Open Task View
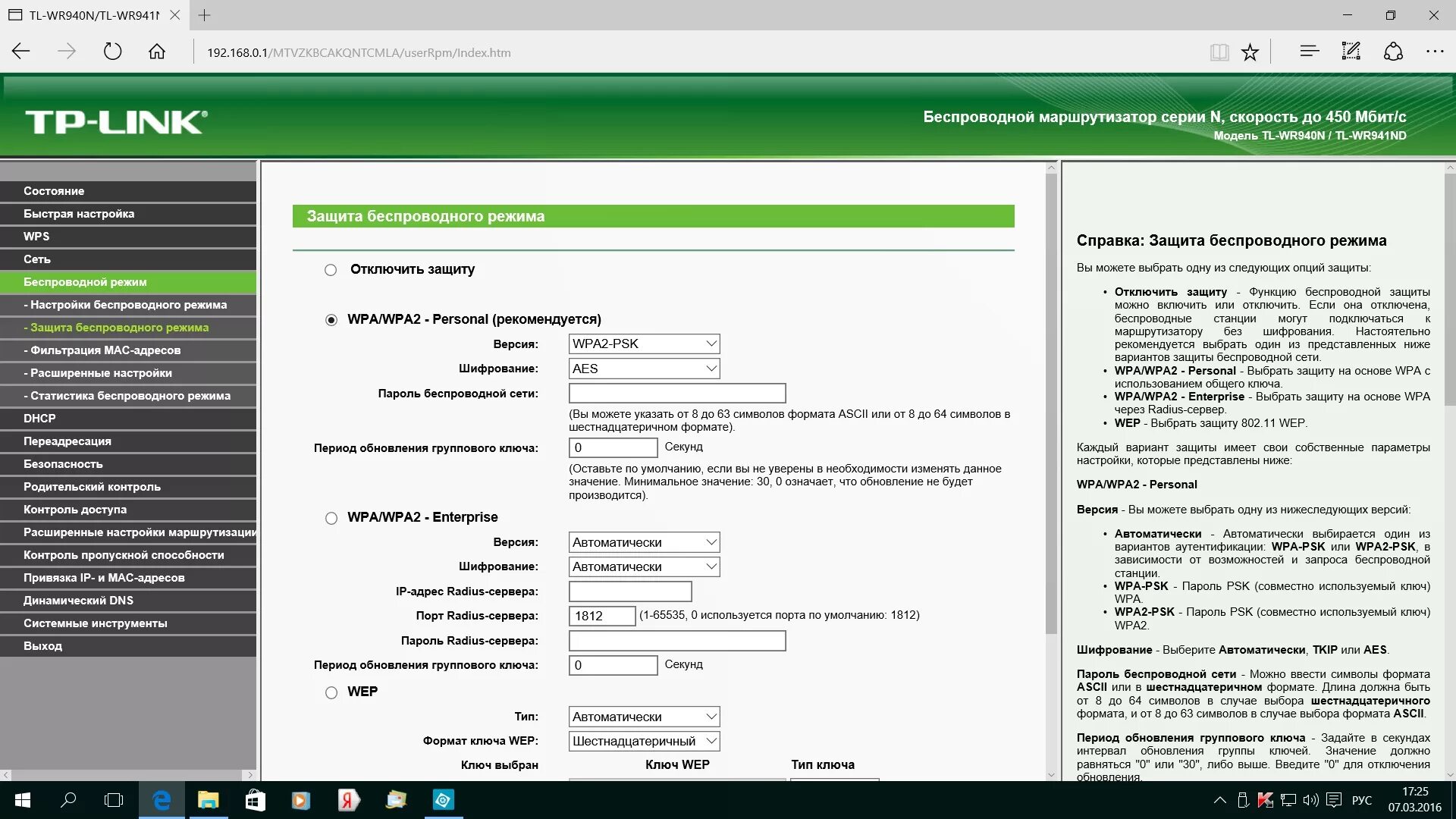Viewport: 1456px width, 819px height. click(114, 800)
